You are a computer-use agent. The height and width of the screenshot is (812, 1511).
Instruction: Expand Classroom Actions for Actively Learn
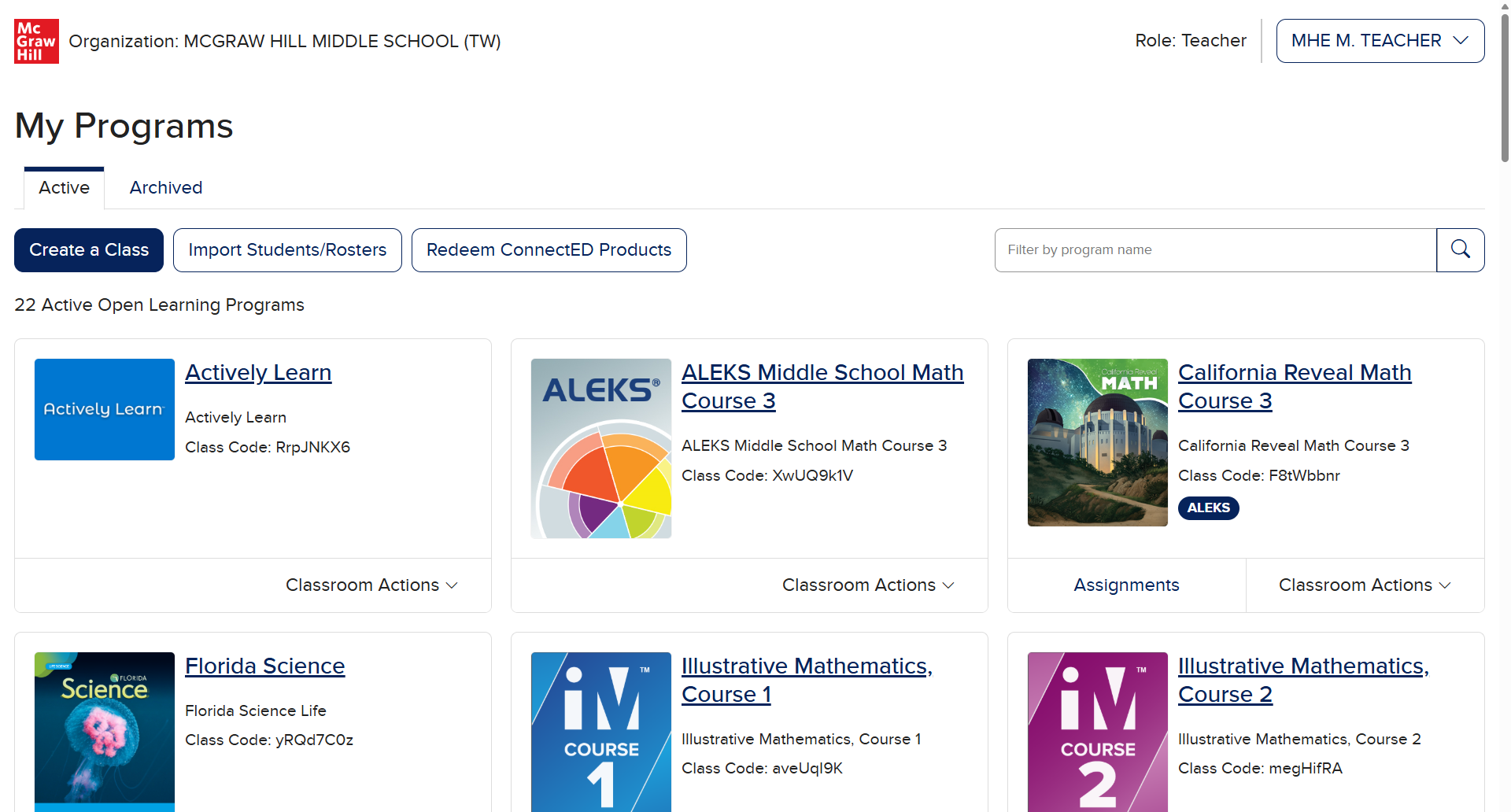point(371,585)
